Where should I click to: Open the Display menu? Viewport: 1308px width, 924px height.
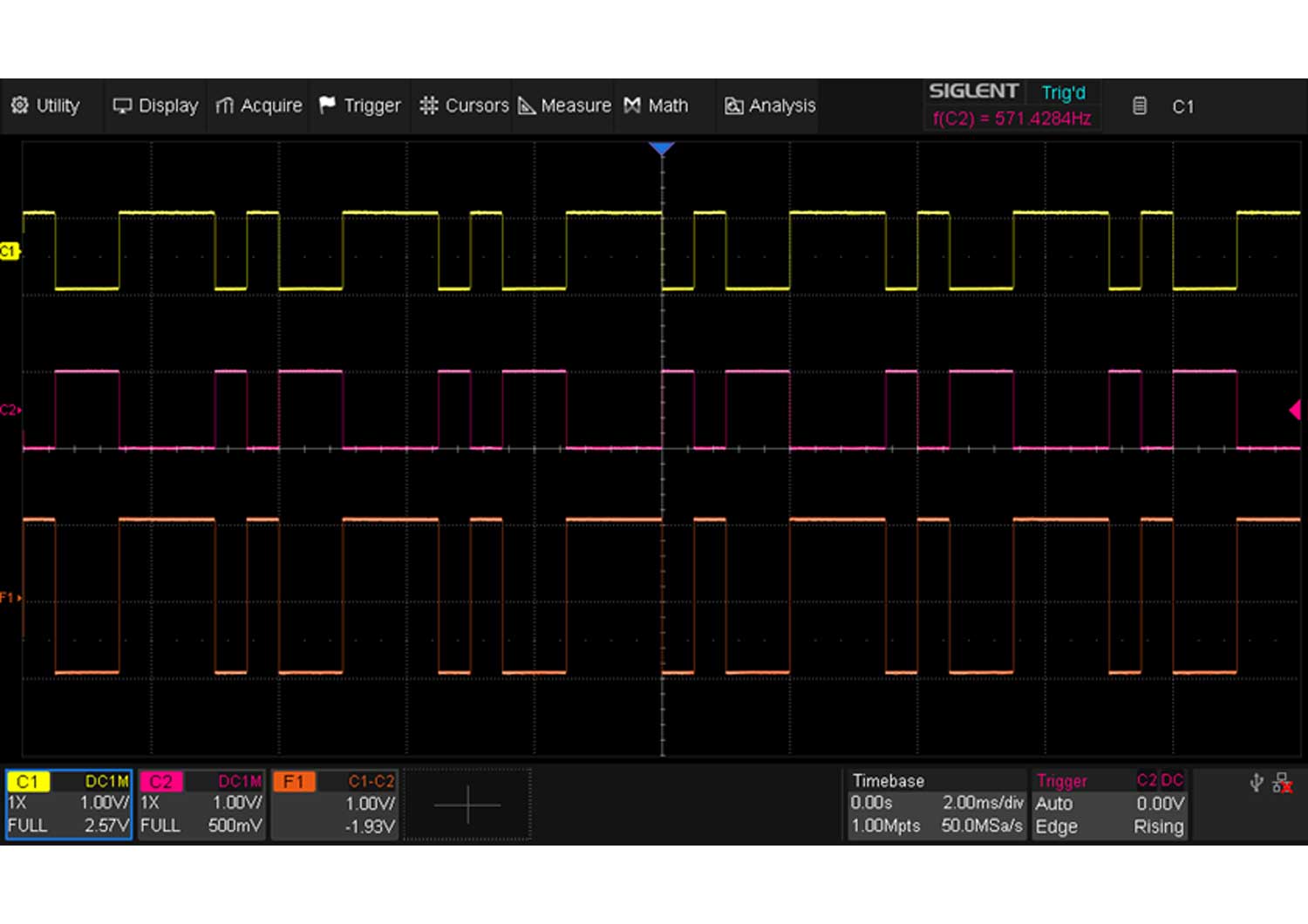click(x=156, y=105)
